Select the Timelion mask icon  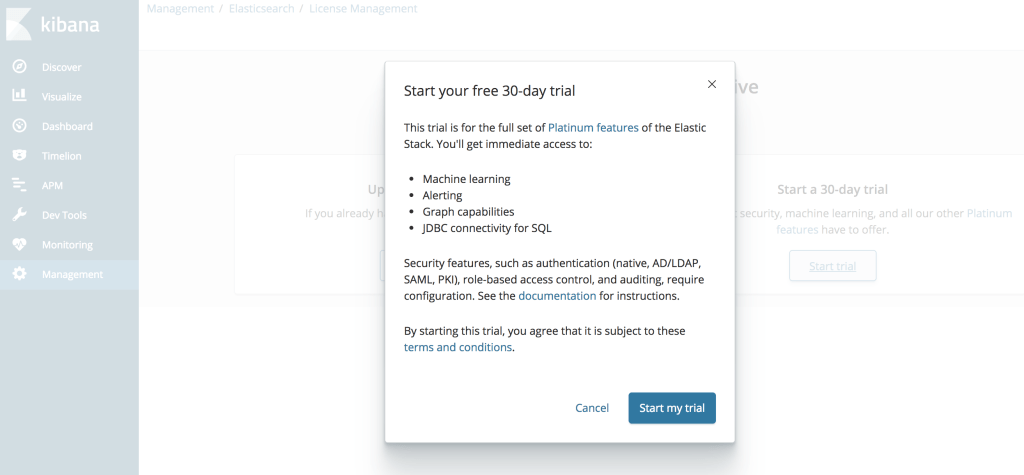coord(19,156)
